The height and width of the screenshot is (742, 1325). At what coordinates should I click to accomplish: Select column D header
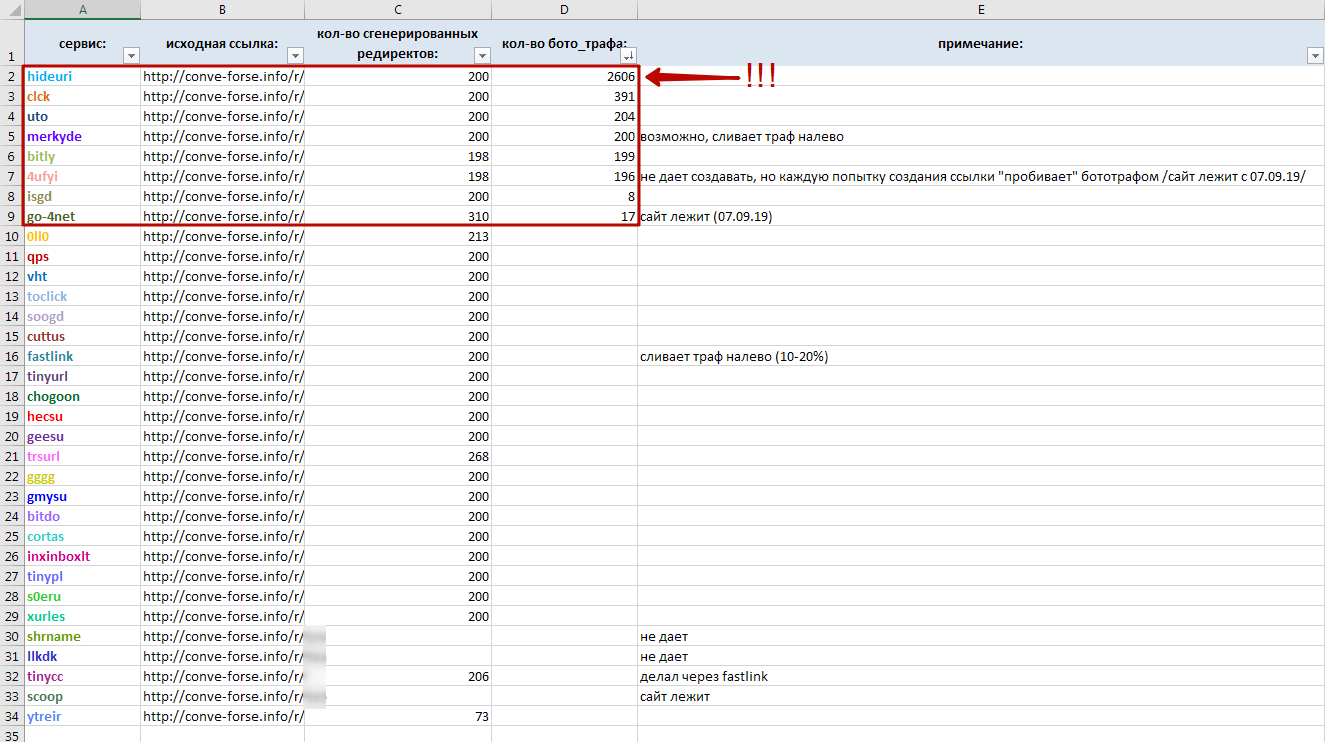tap(564, 9)
